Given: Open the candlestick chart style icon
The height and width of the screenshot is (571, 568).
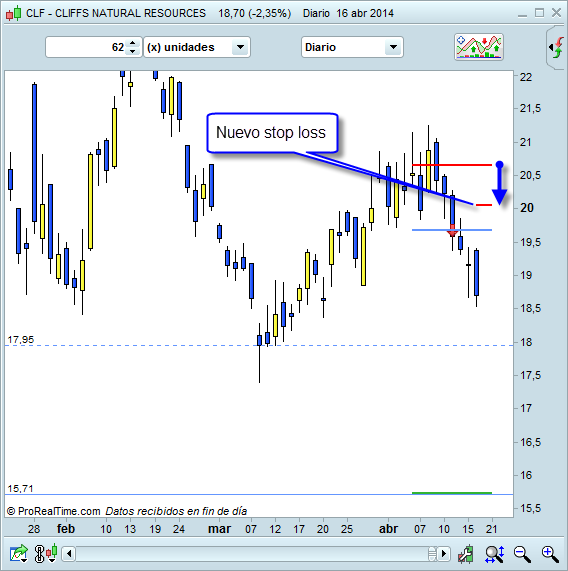Looking at the screenshot, I should coord(52,553).
